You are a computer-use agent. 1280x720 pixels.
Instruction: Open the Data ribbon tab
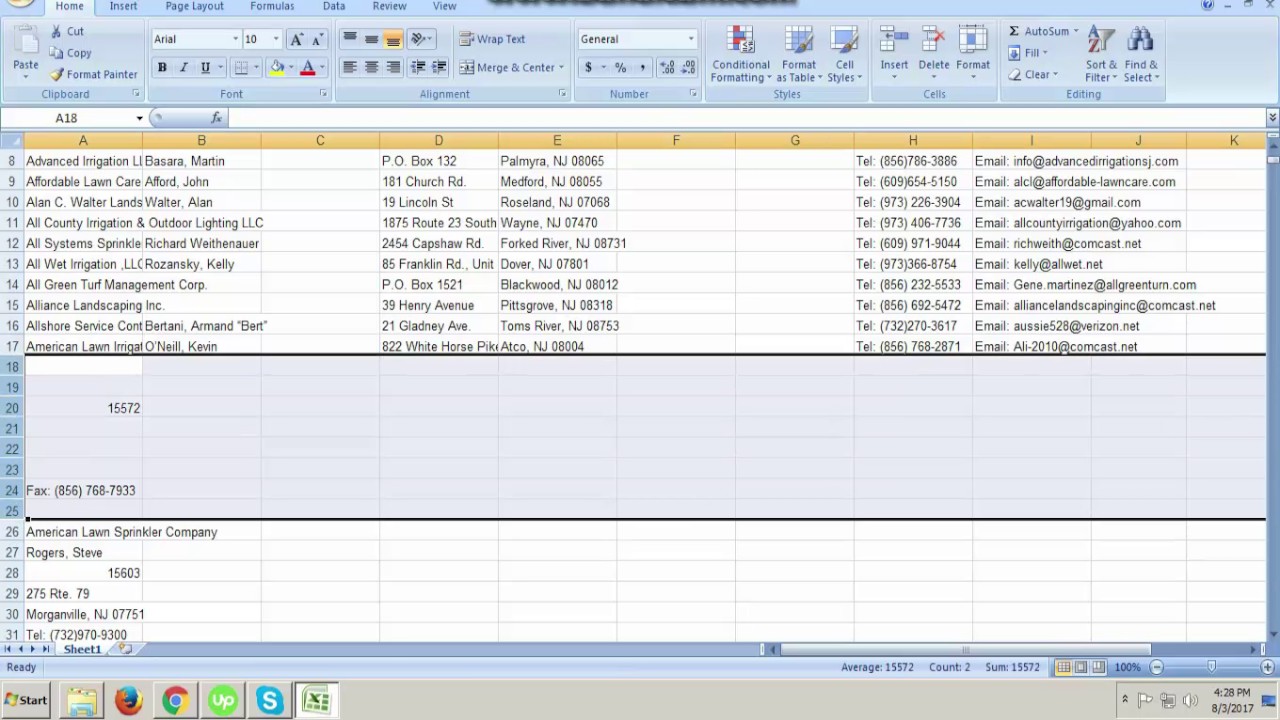click(333, 6)
